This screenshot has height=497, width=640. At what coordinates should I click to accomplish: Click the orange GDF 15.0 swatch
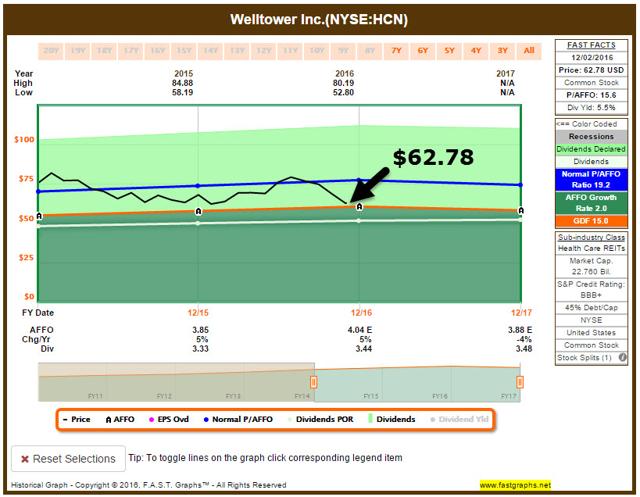click(x=591, y=221)
